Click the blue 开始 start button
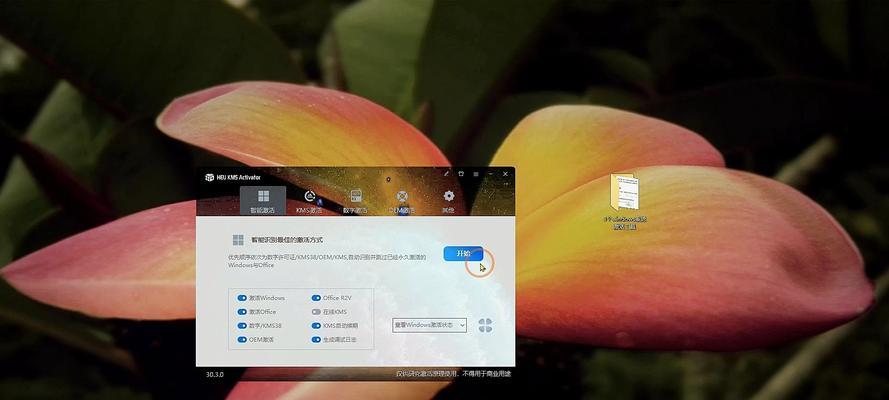This screenshot has width=889, height=400. 463,253
